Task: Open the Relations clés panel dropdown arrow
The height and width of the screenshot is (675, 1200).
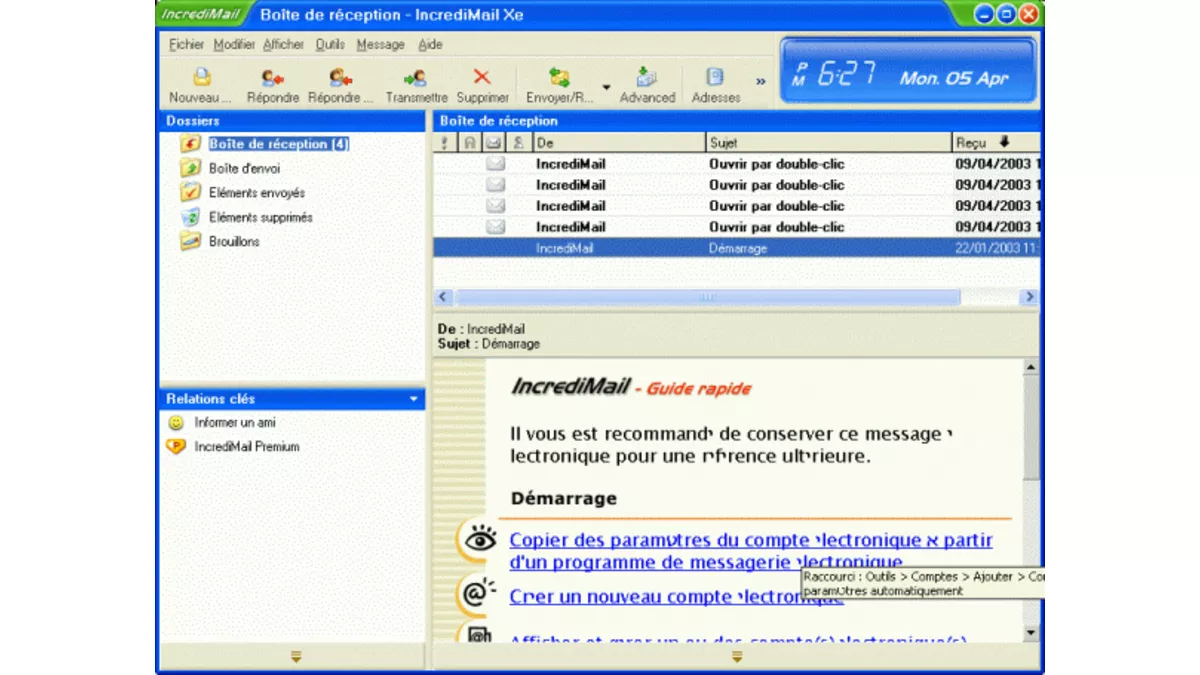Action: 414,398
